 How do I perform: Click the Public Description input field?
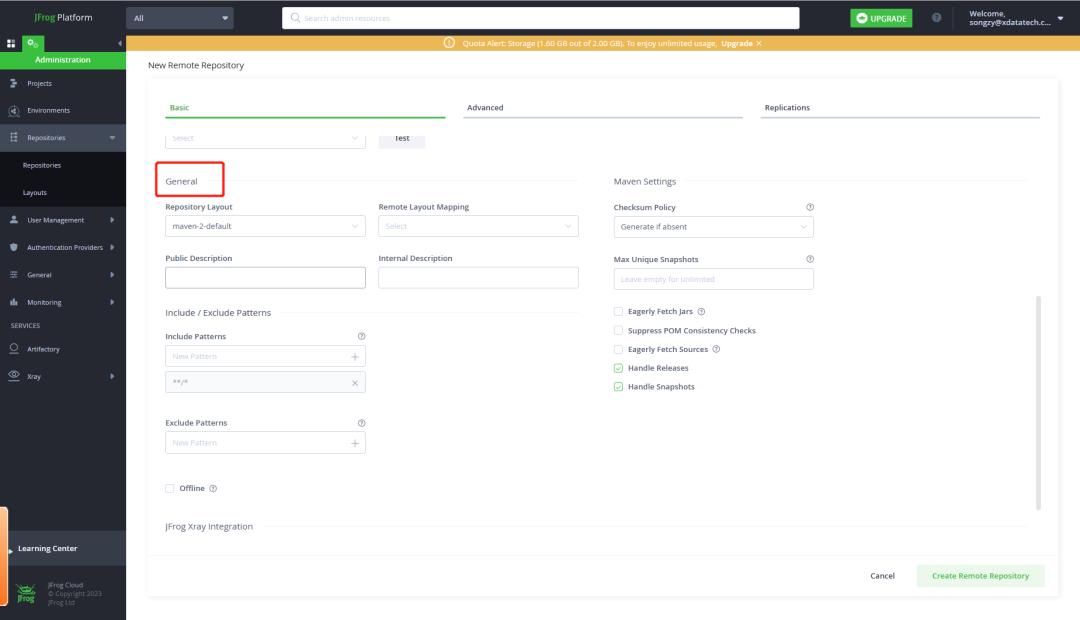(265, 278)
